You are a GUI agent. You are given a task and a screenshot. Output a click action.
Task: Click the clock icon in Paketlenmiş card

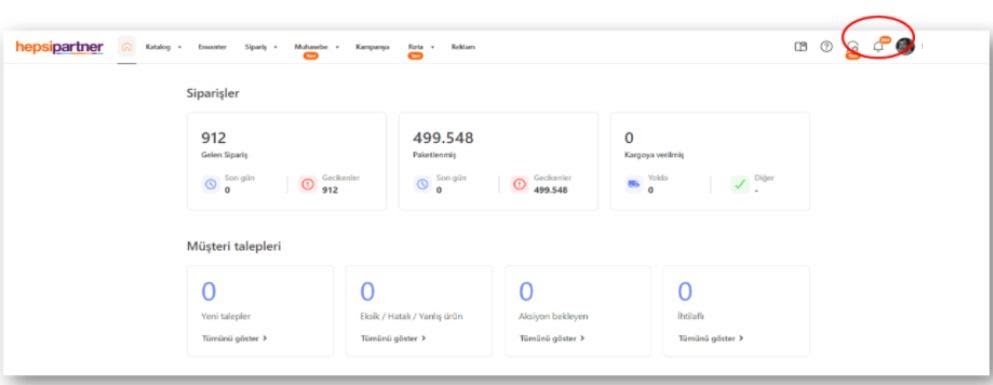pos(422,184)
